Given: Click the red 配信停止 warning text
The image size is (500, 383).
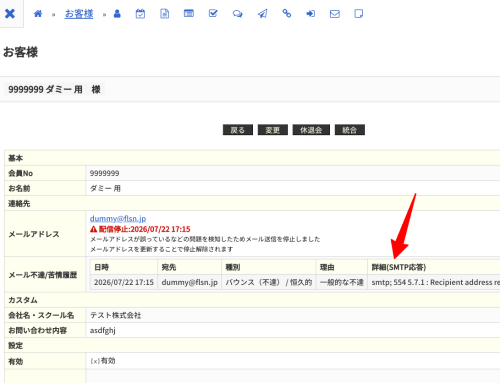Looking at the screenshot, I should click(140, 229).
